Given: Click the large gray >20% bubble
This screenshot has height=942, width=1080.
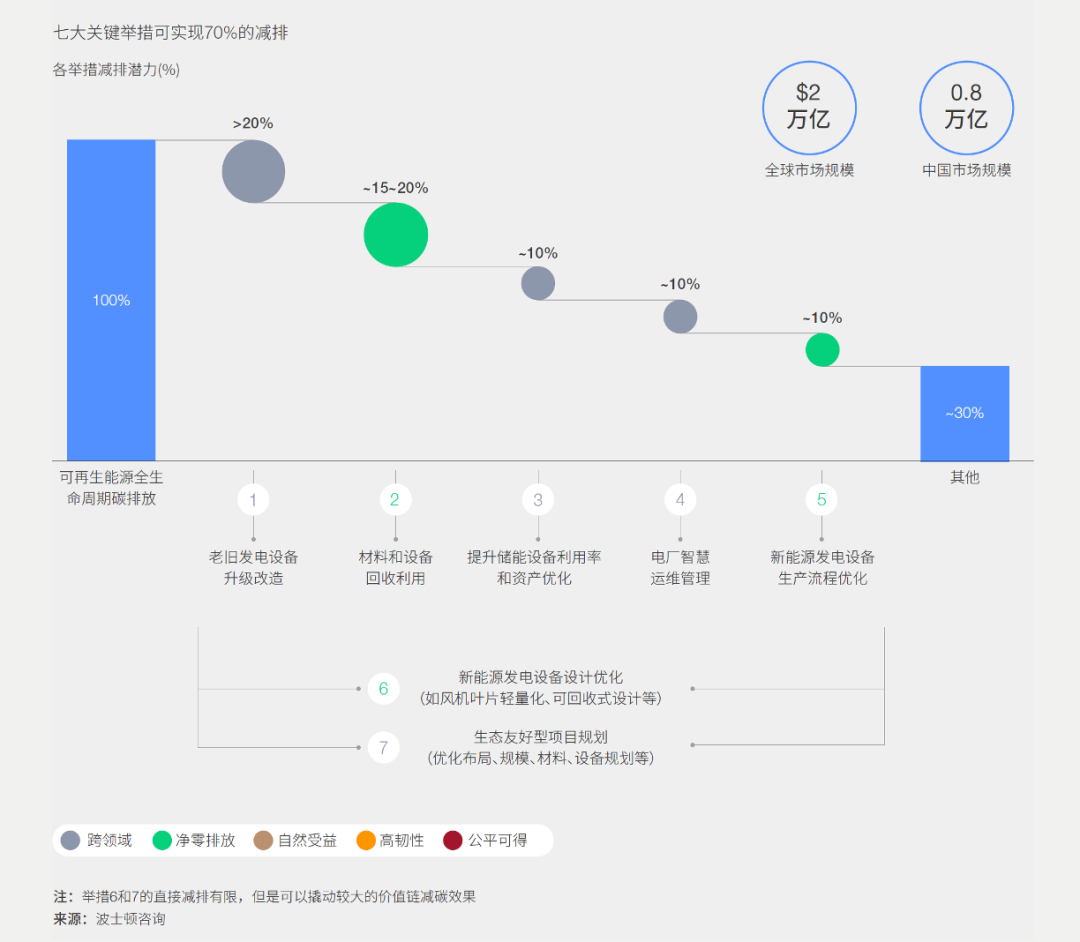Looking at the screenshot, I should [254, 172].
